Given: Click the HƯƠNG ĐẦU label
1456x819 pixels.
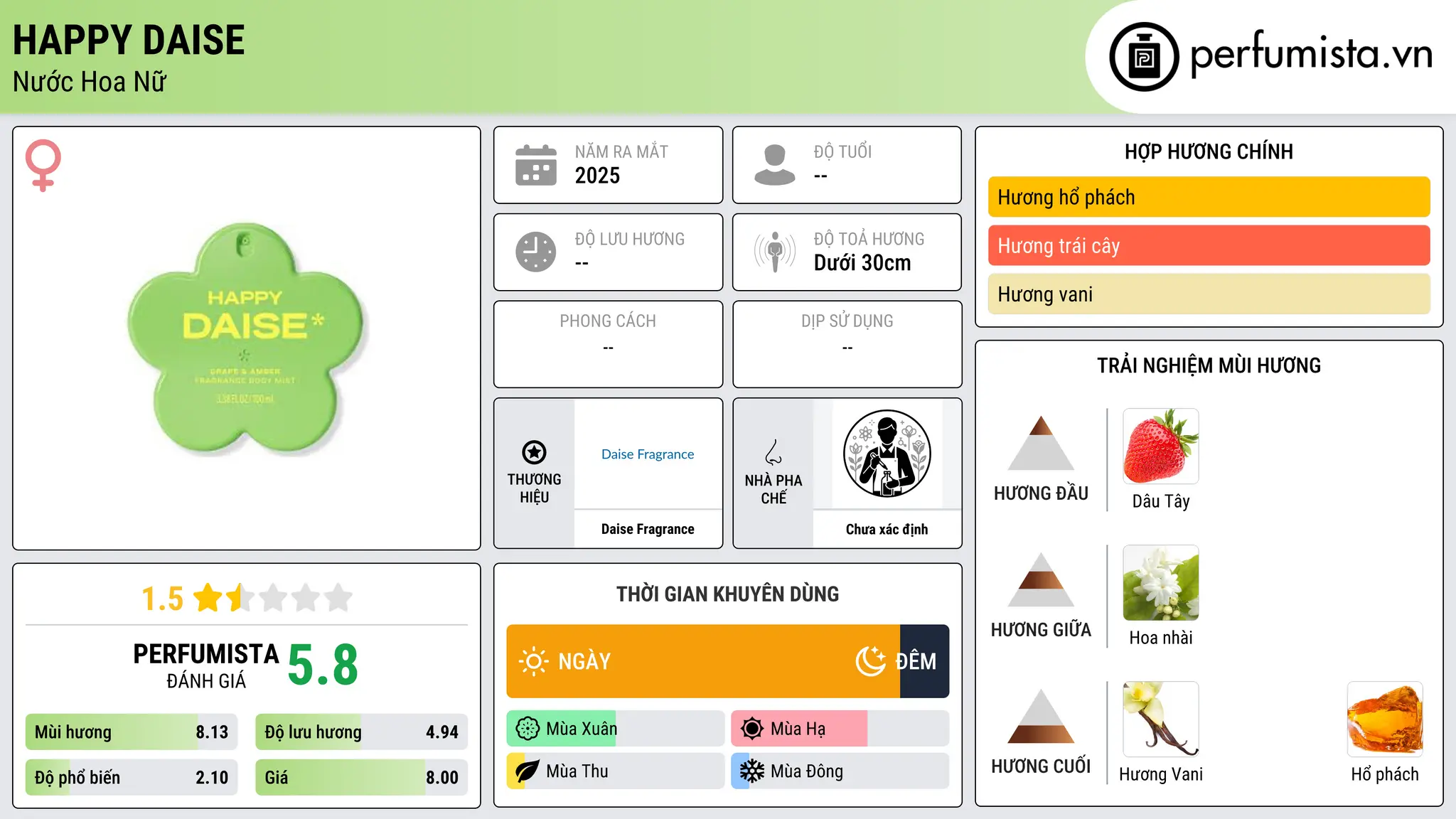Looking at the screenshot, I should (x=1041, y=493).
